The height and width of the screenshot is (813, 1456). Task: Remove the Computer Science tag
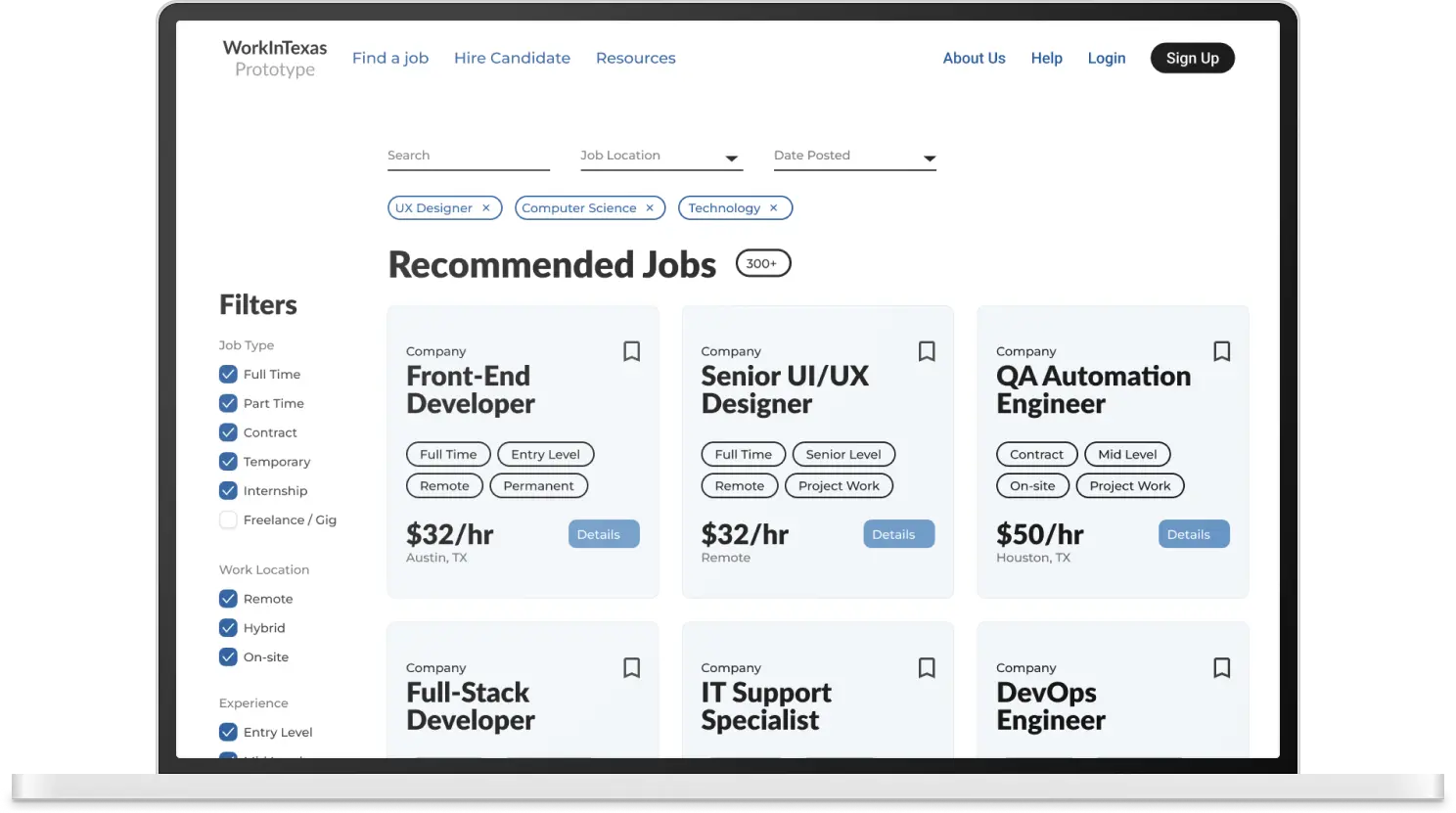[x=650, y=208]
